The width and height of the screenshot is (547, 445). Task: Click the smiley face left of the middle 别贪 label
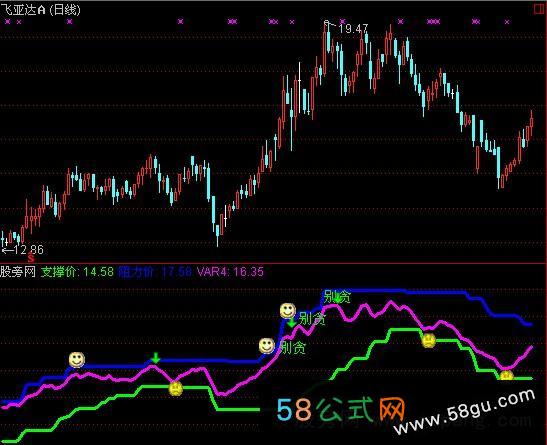click(288, 310)
